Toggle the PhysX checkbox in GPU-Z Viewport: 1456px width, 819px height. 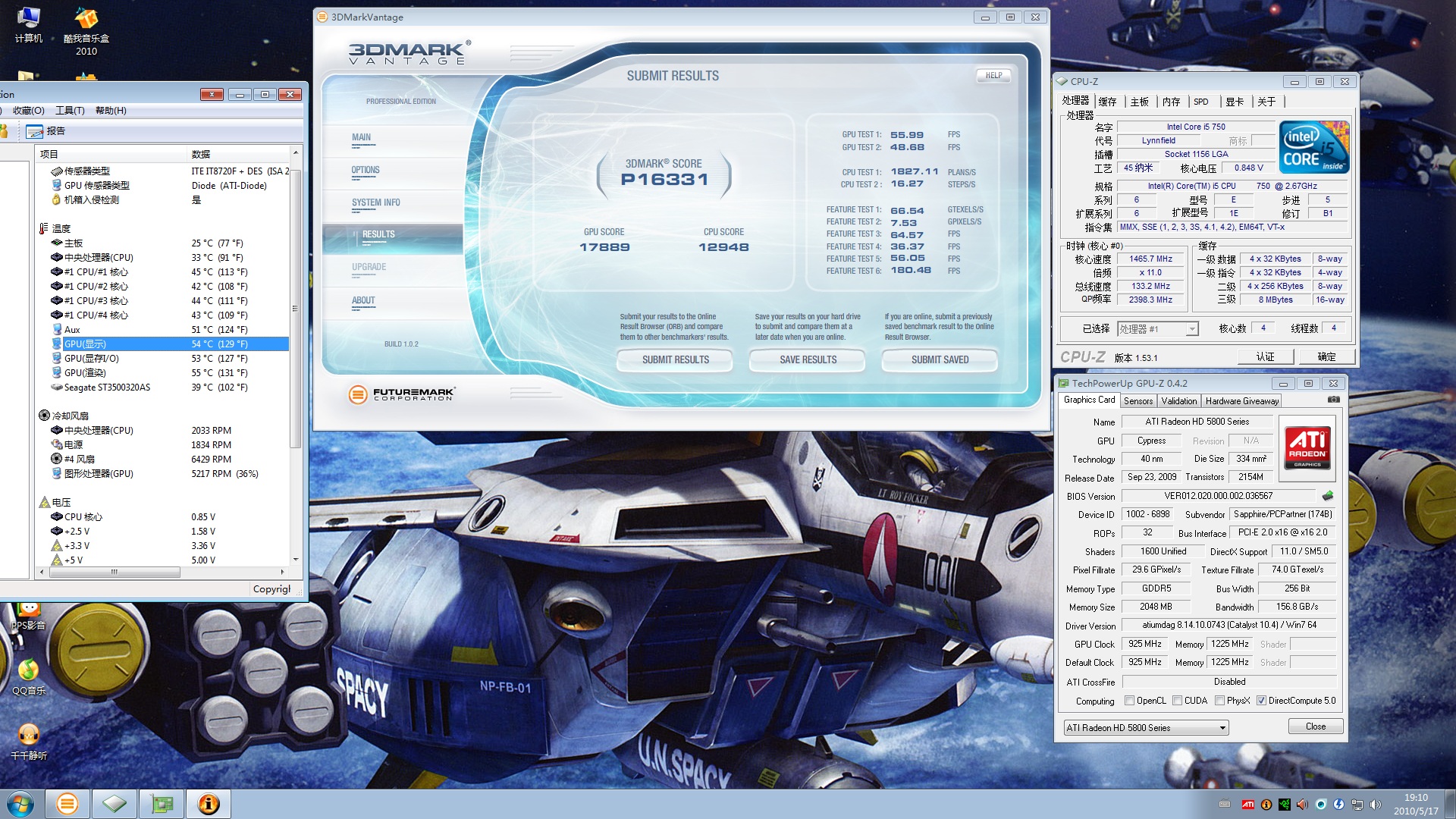coord(1220,701)
